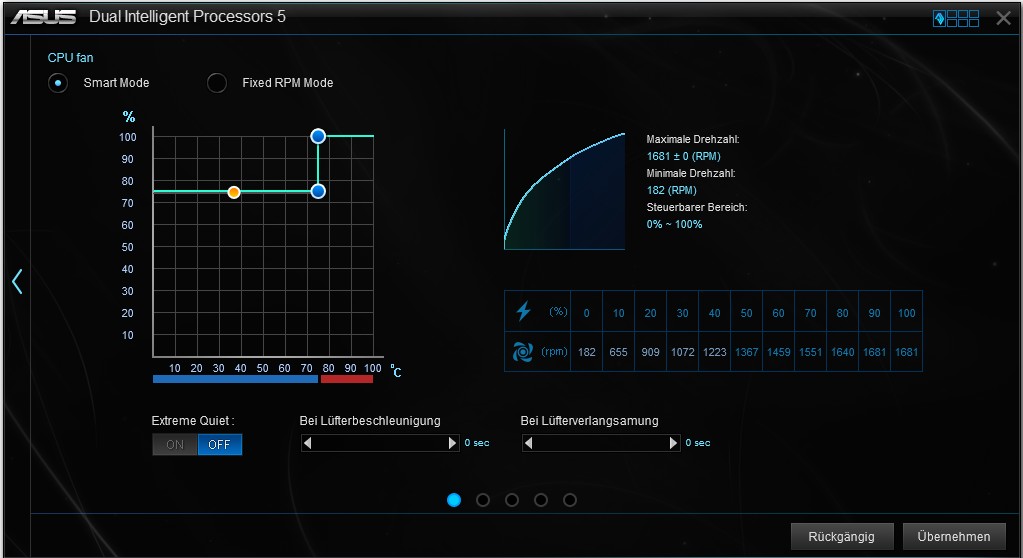Click the 655 rpm table cell

[x=618, y=352]
